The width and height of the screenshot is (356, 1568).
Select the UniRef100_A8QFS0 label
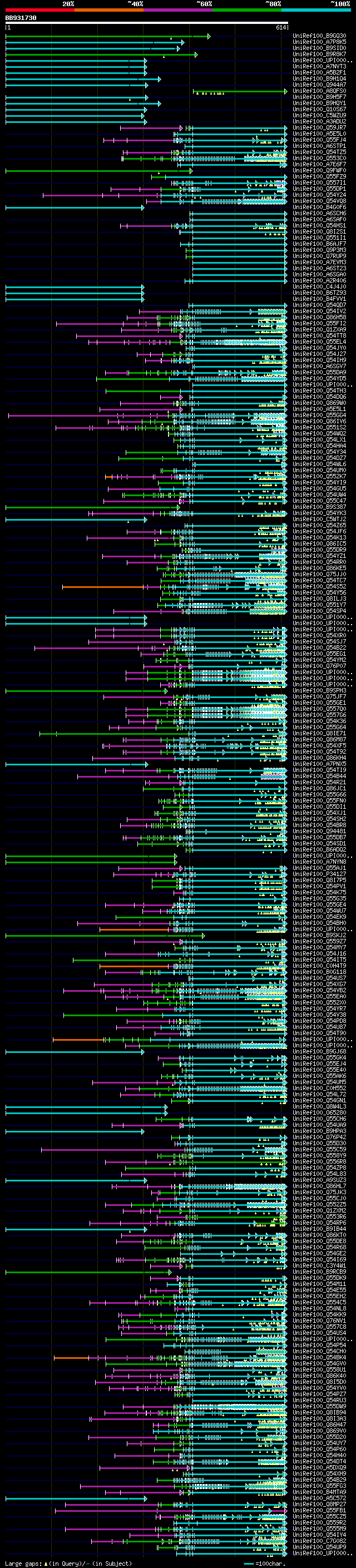pyautogui.click(x=319, y=91)
